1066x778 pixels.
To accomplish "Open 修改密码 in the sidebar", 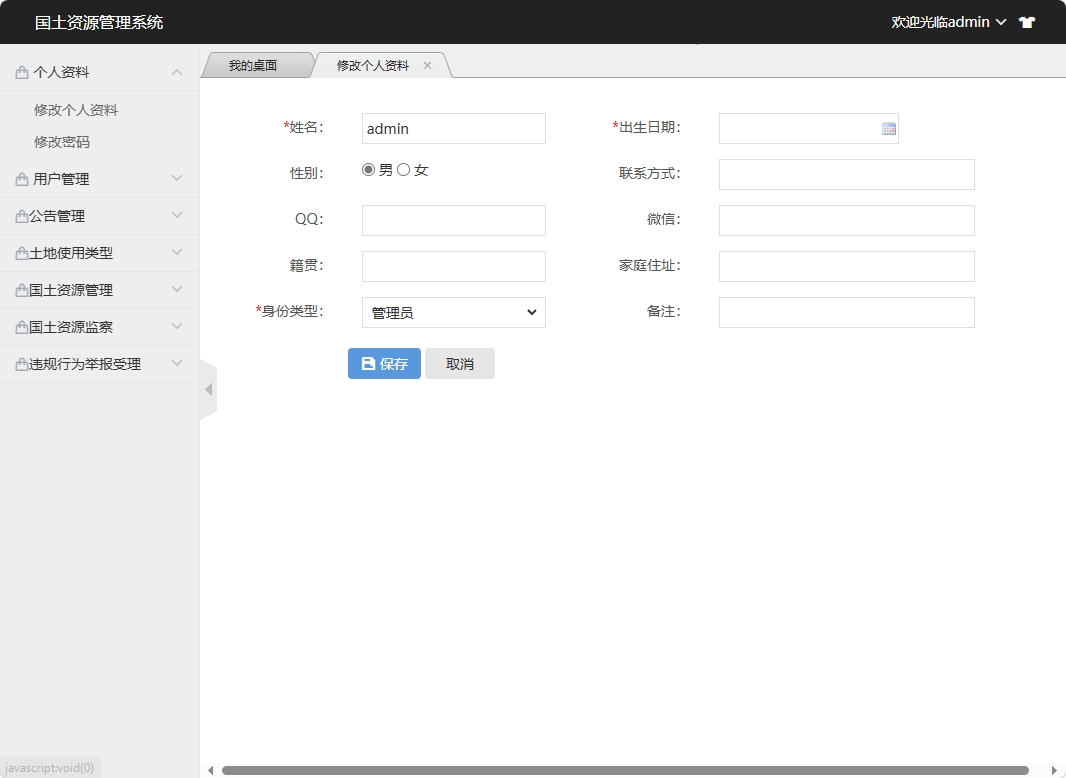I will pos(62,142).
